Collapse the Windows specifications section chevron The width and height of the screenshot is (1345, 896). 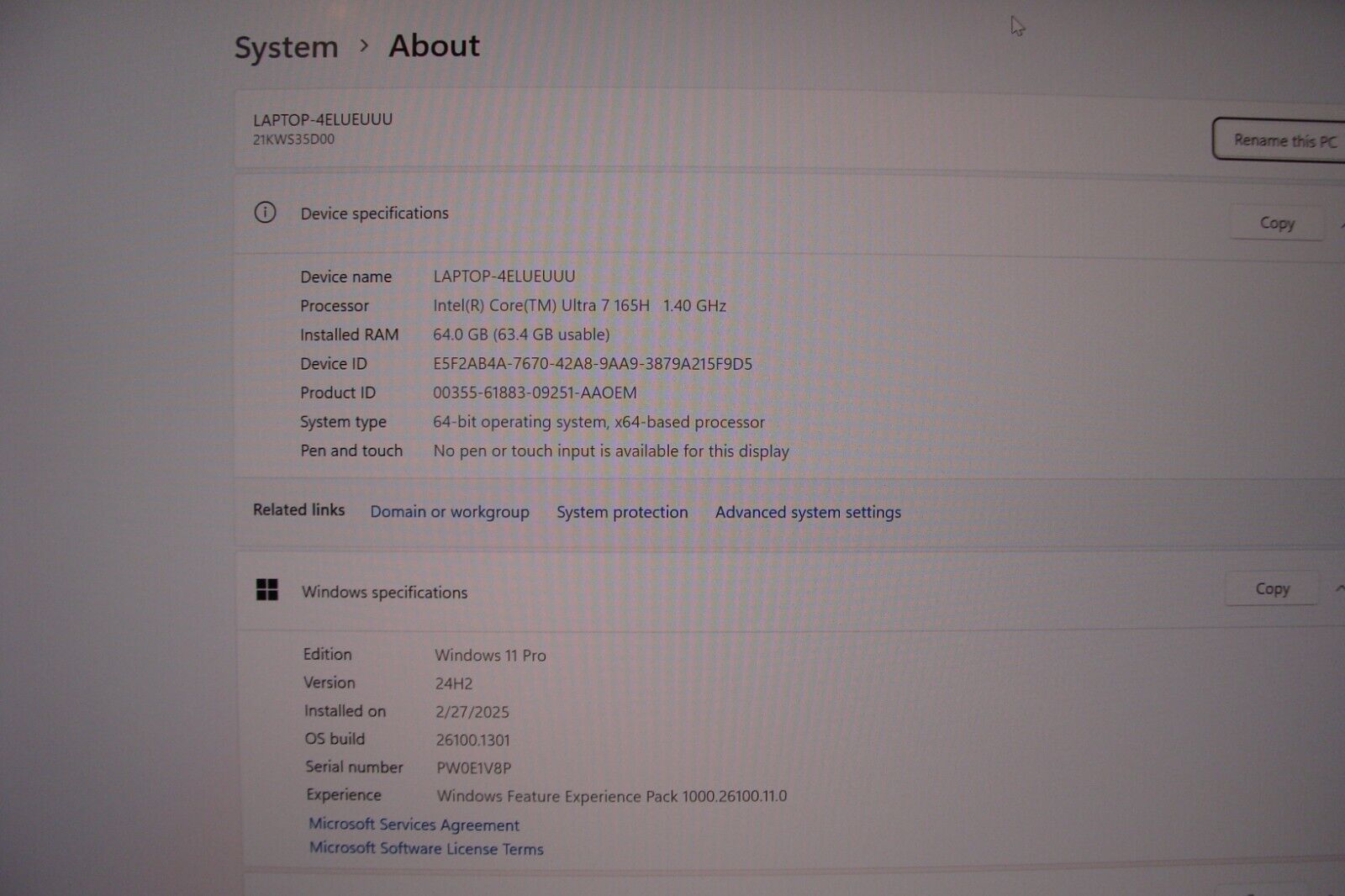[x=1339, y=589]
